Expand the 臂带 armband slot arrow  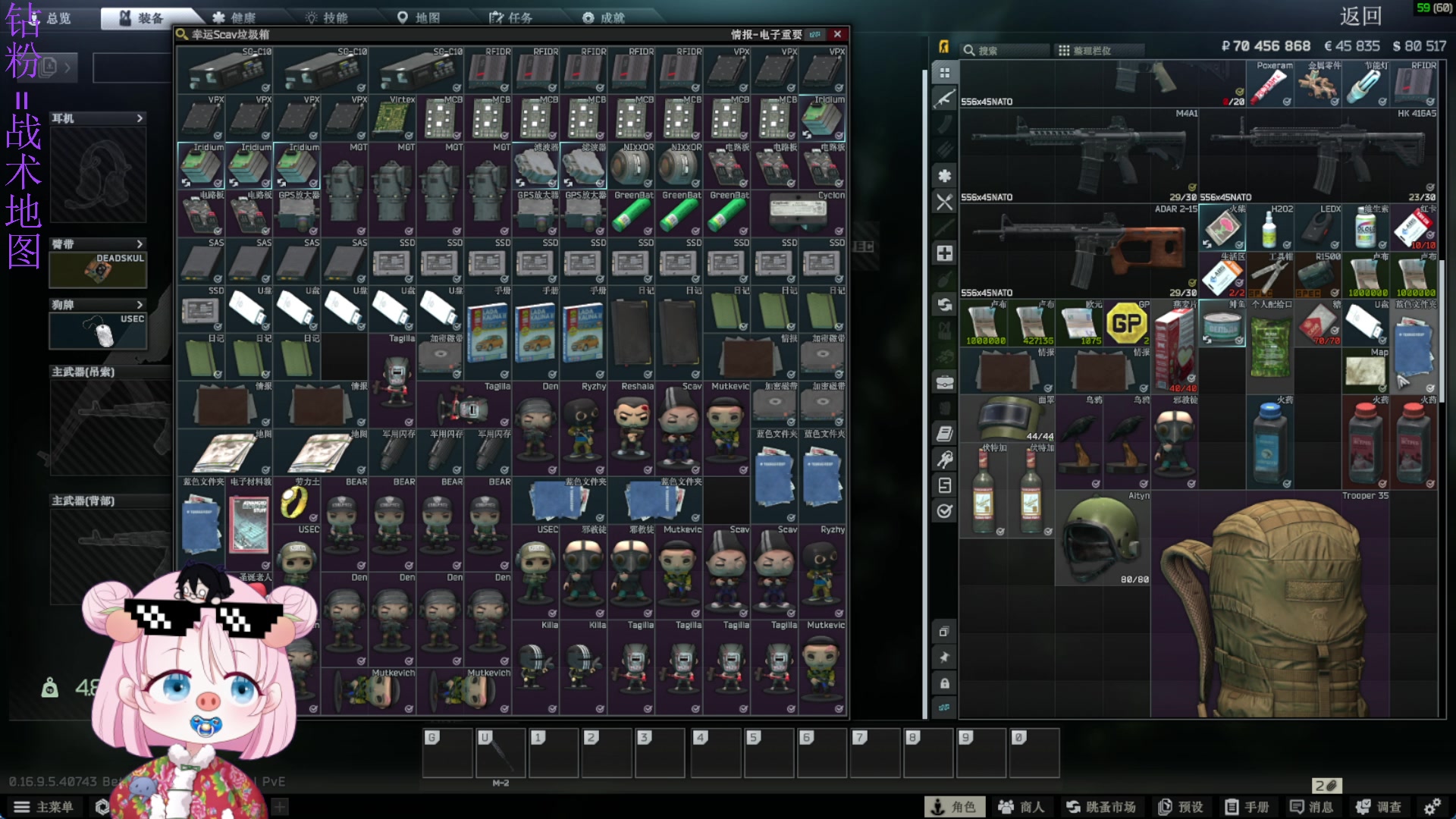point(140,244)
